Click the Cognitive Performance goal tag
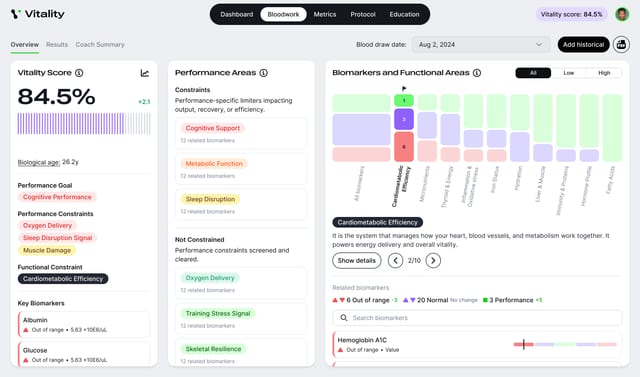This screenshot has height=377, width=640. click(57, 197)
